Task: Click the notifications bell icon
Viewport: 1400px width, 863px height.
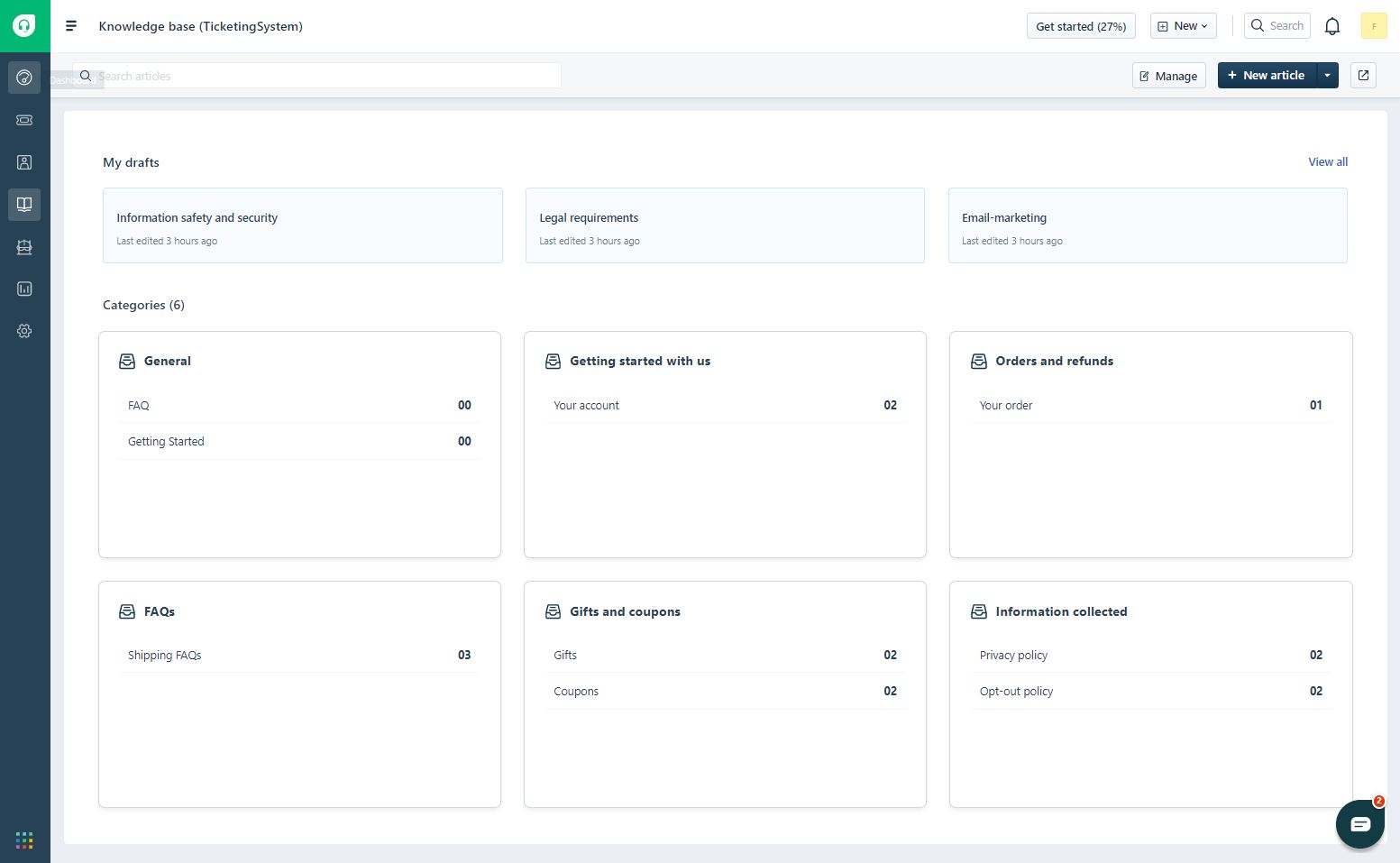Action: (1331, 26)
